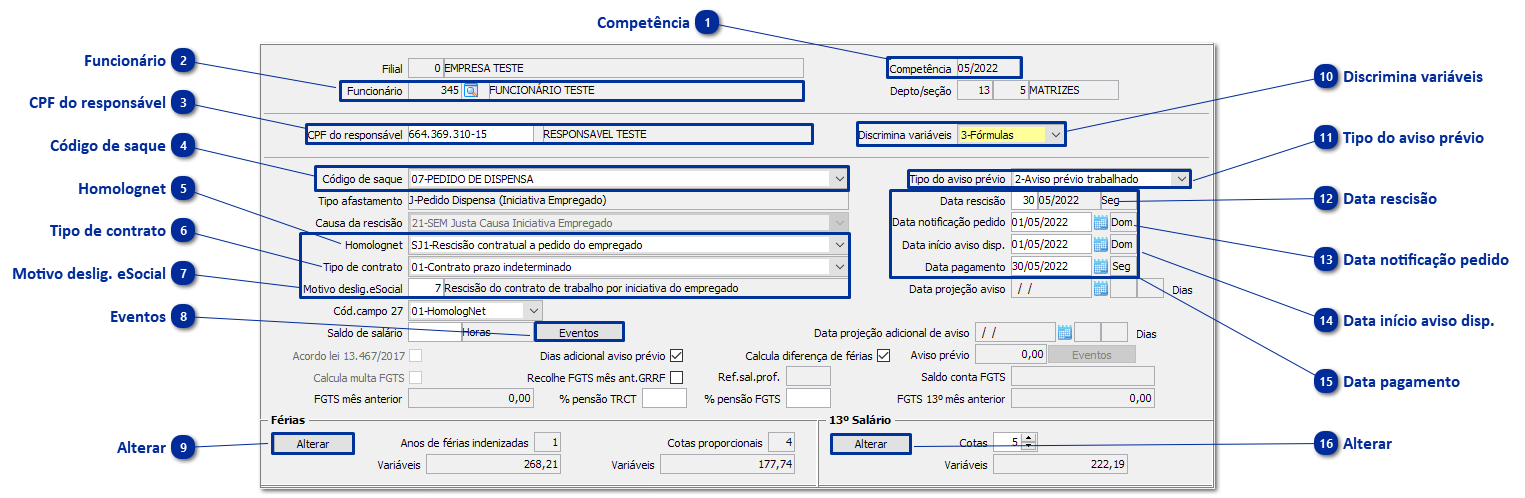Decrease the 13º Salário Cotas value
The height and width of the screenshot is (498, 1525).
(x=1029, y=446)
